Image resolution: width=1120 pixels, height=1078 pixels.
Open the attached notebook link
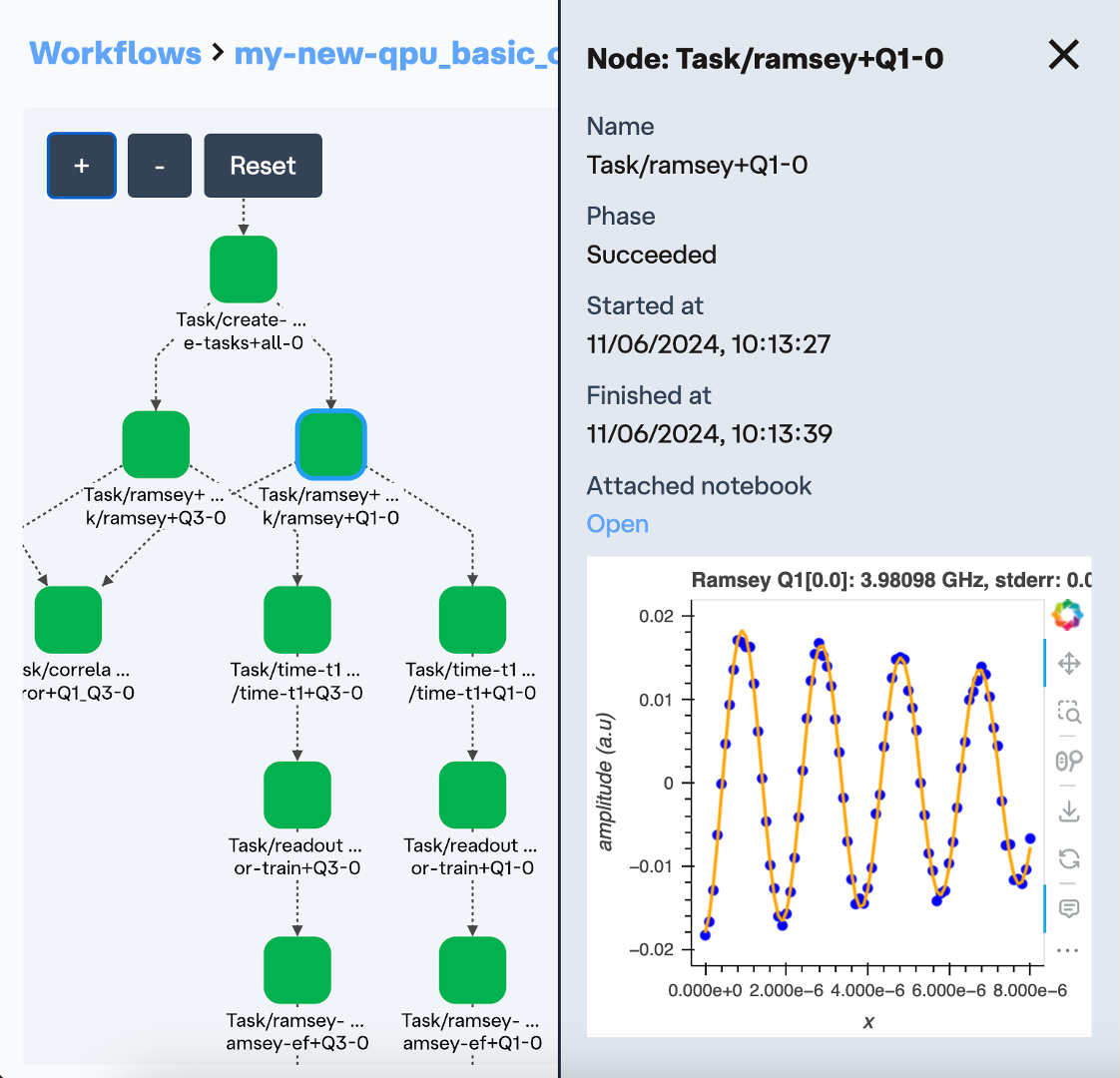click(617, 524)
